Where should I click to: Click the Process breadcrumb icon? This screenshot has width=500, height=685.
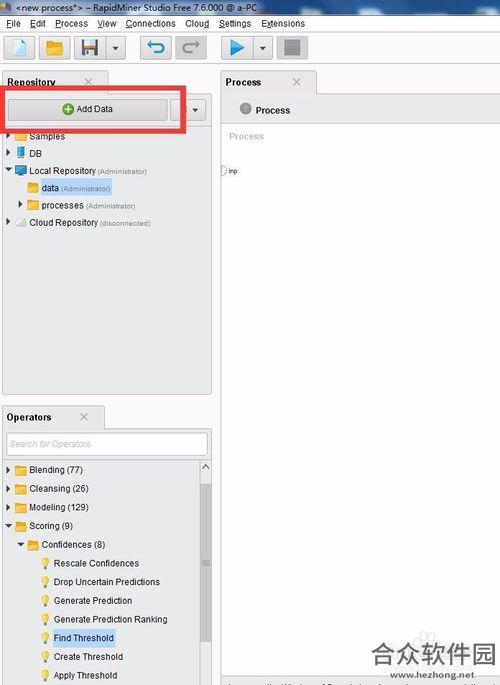[x=246, y=108]
